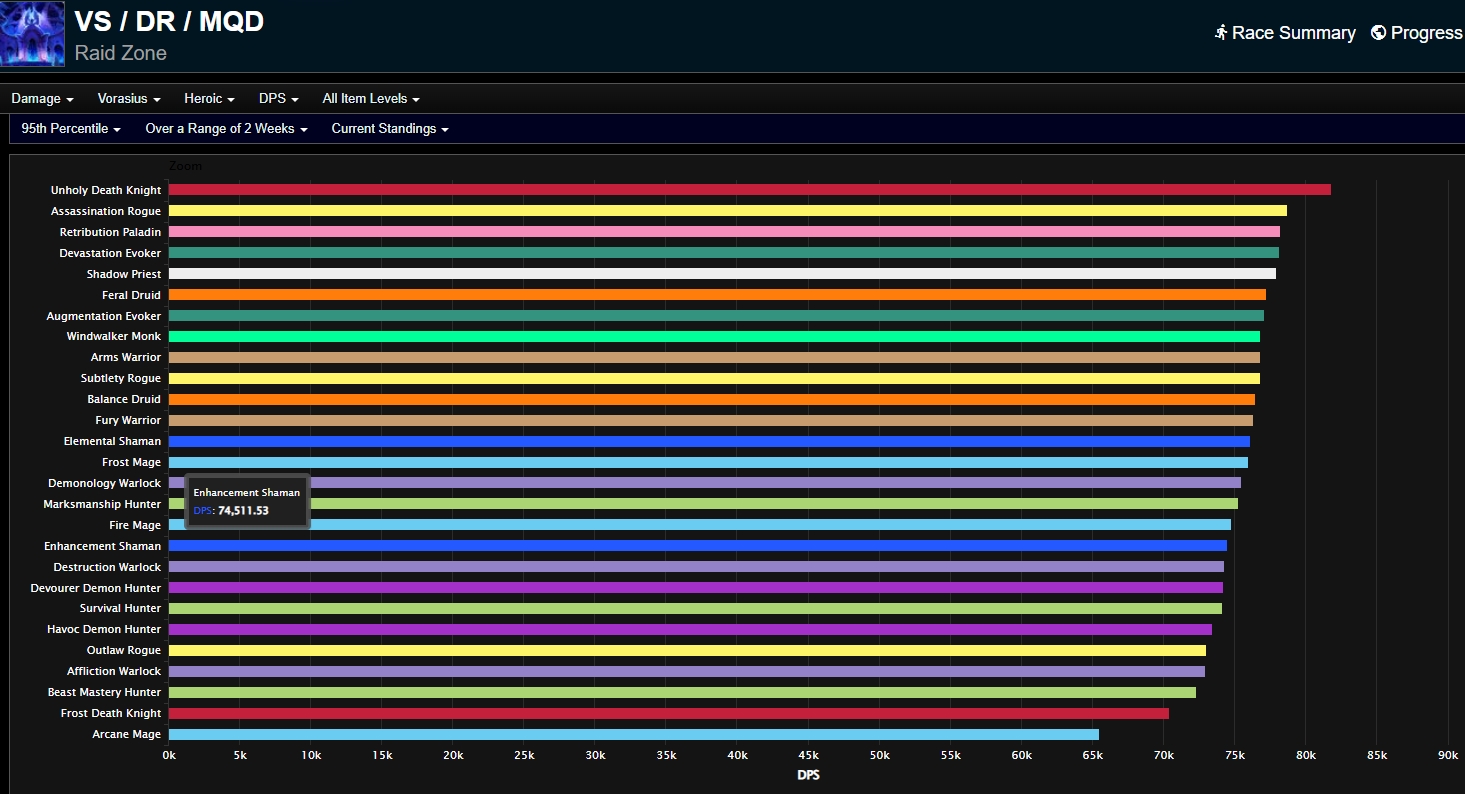Click the Shadow Priest label

(124, 274)
